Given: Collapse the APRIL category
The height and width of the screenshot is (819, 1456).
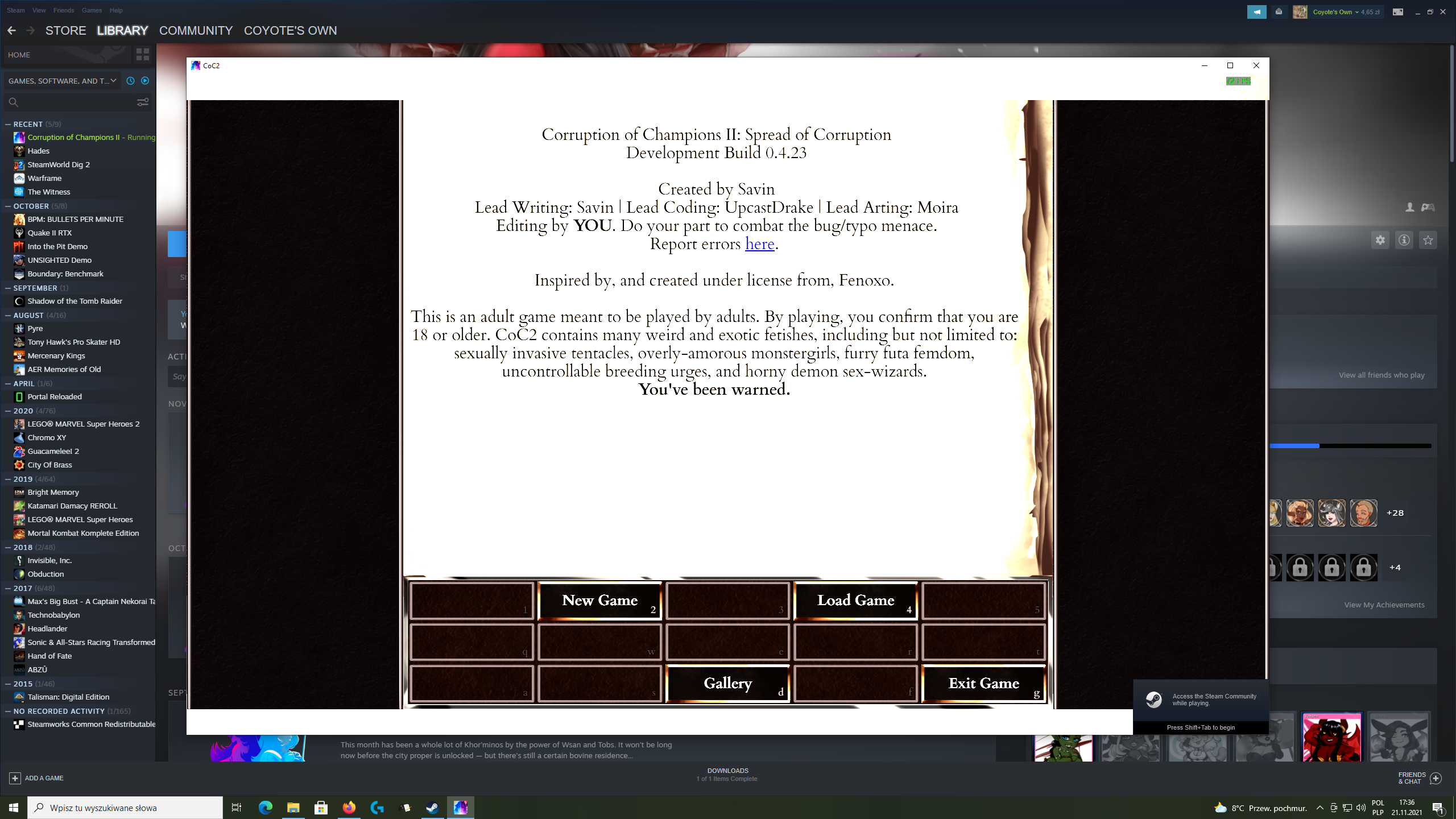Looking at the screenshot, I should pos(8,383).
